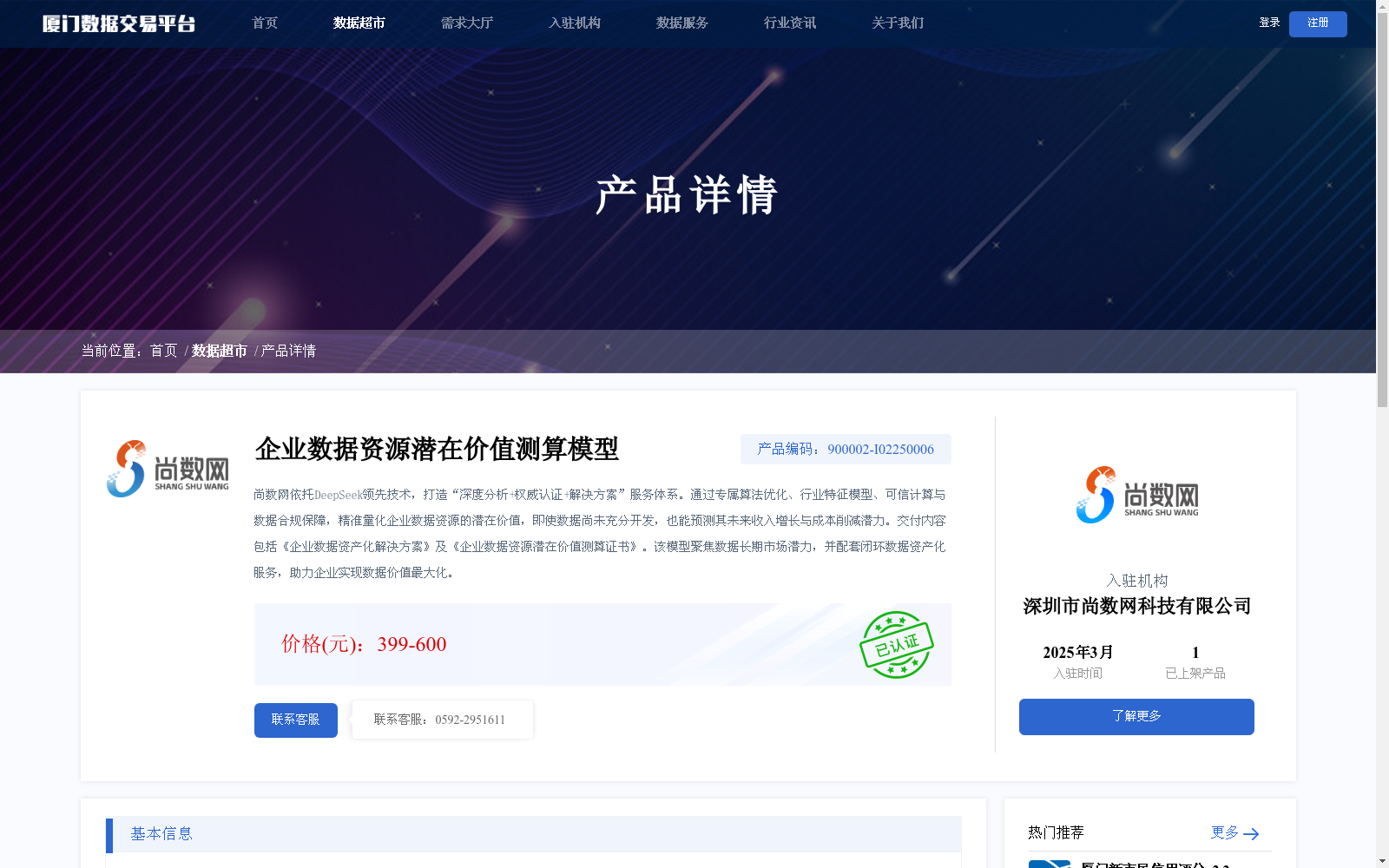
Task: Click the arrow icon next to 更多
Action: (x=1251, y=834)
